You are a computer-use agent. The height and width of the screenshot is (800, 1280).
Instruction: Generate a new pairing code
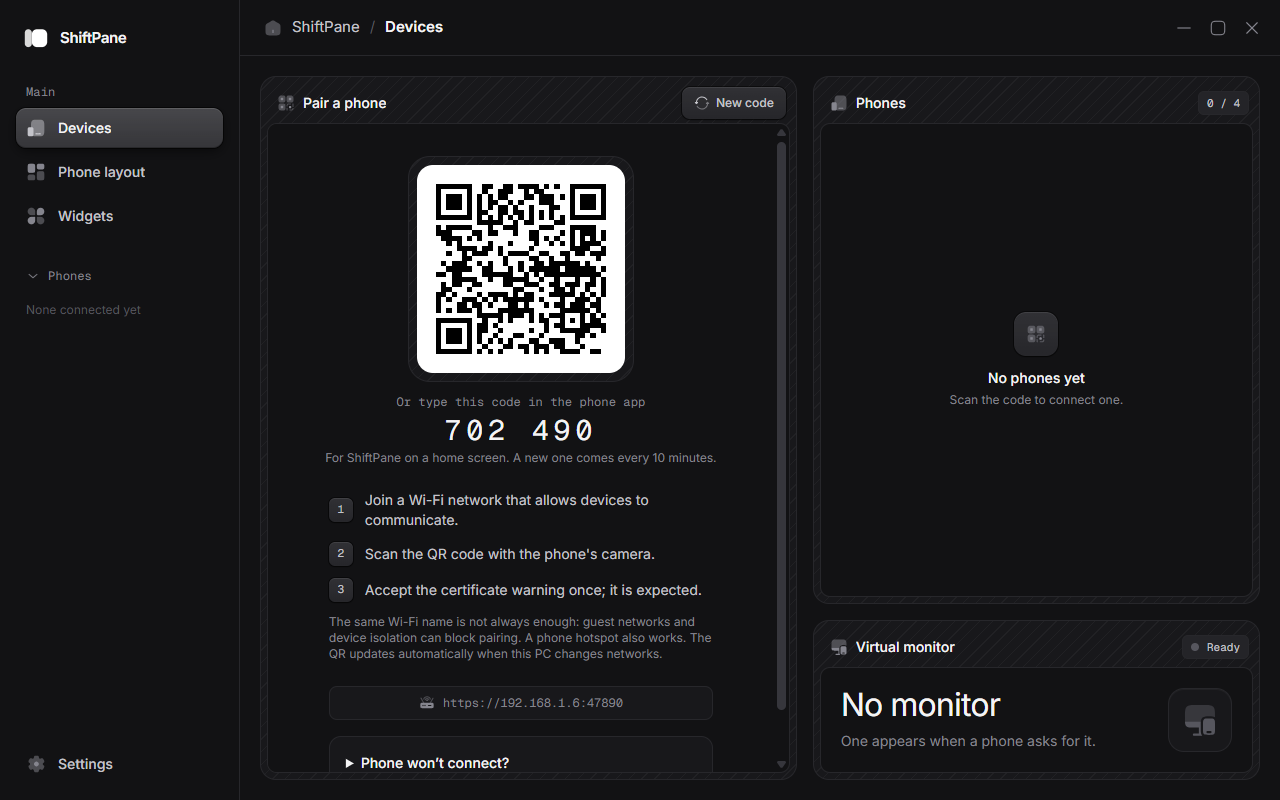click(734, 103)
